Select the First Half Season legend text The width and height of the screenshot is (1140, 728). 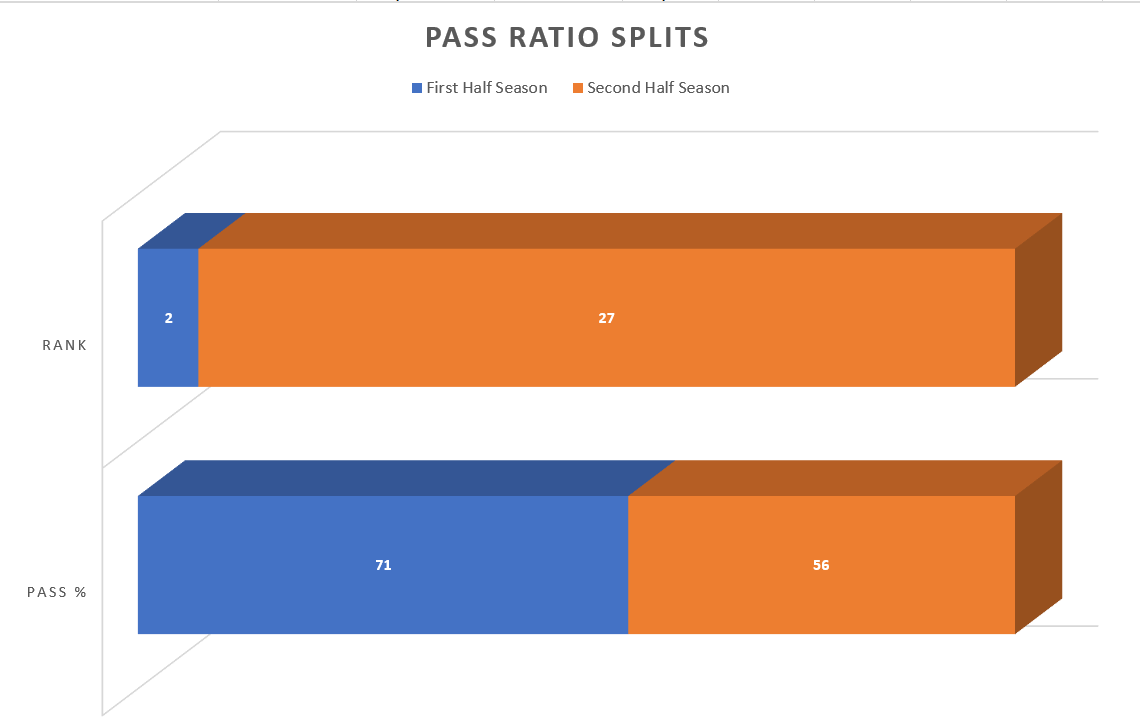tap(487, 88)
